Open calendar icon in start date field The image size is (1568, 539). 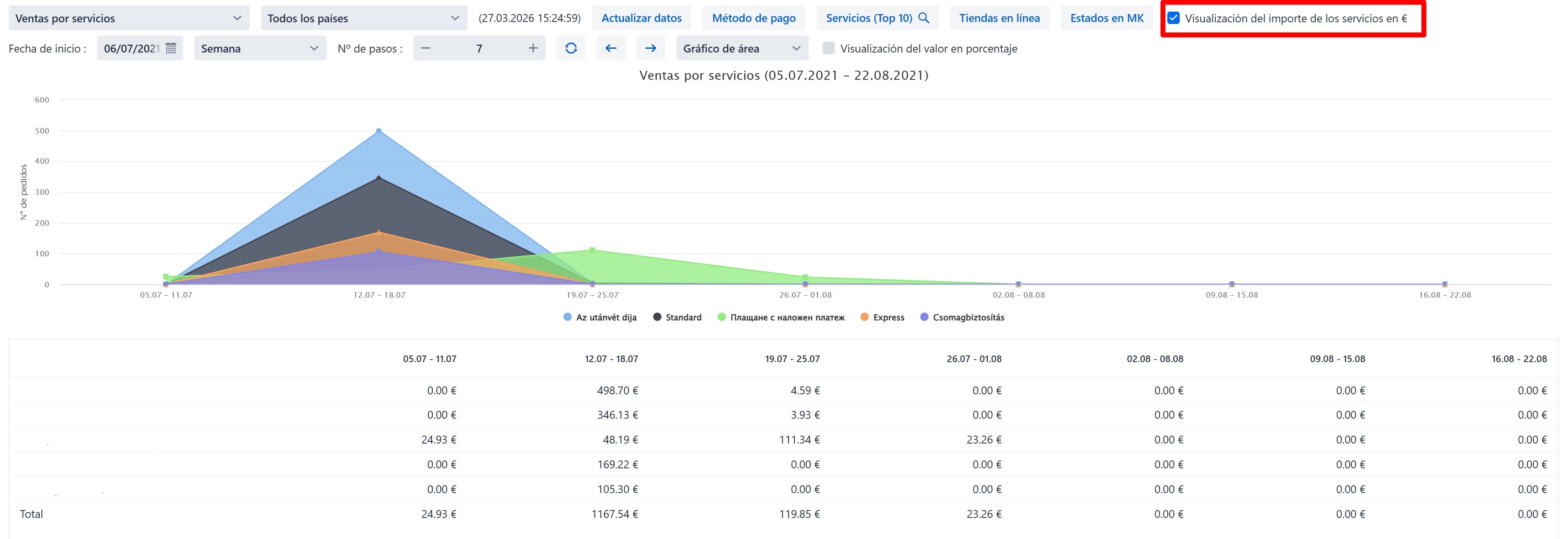click(x=171, y=48)
